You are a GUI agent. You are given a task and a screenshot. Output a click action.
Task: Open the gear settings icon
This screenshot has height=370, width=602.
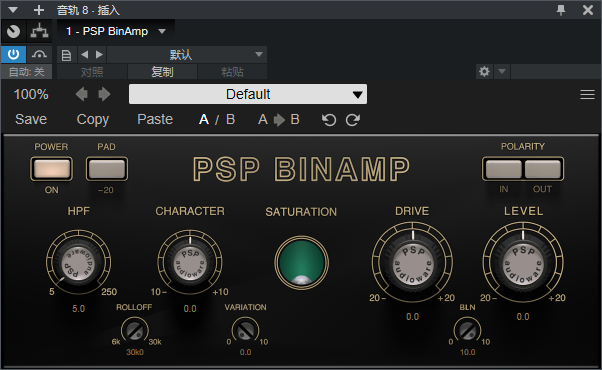[x=485, y=71]
